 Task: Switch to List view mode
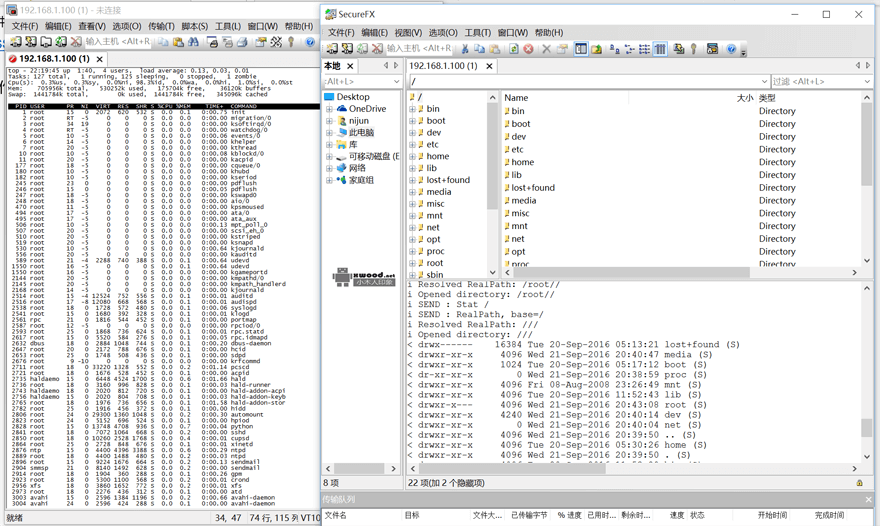[644, 49]
